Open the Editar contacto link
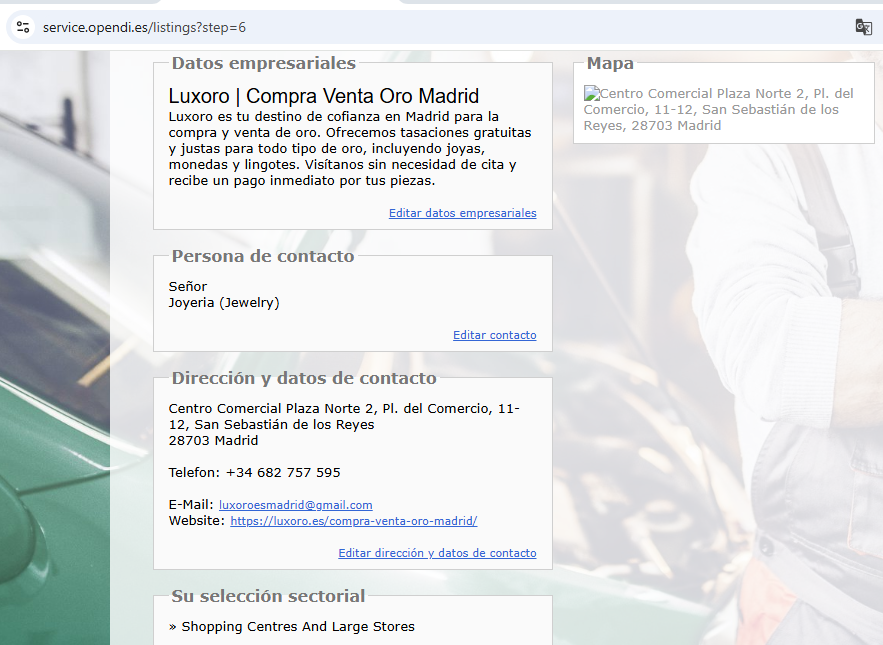Screen dimensions: 883x645 [x=494, y=335]
